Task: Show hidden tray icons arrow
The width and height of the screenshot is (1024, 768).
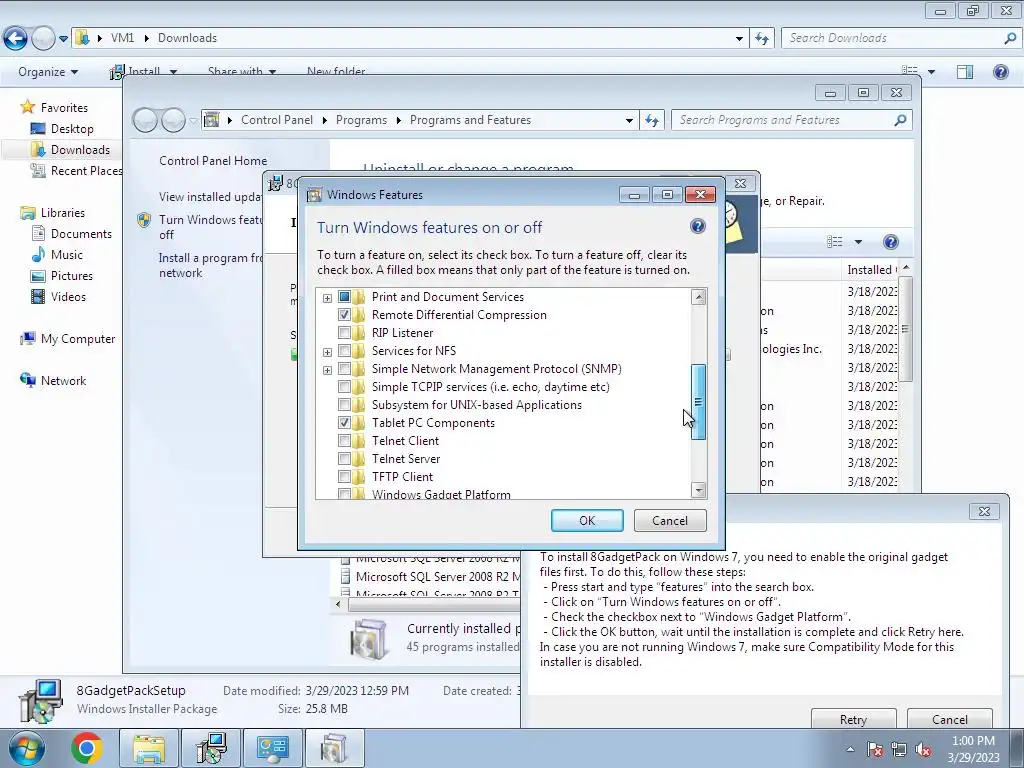Action: point(850,749)
